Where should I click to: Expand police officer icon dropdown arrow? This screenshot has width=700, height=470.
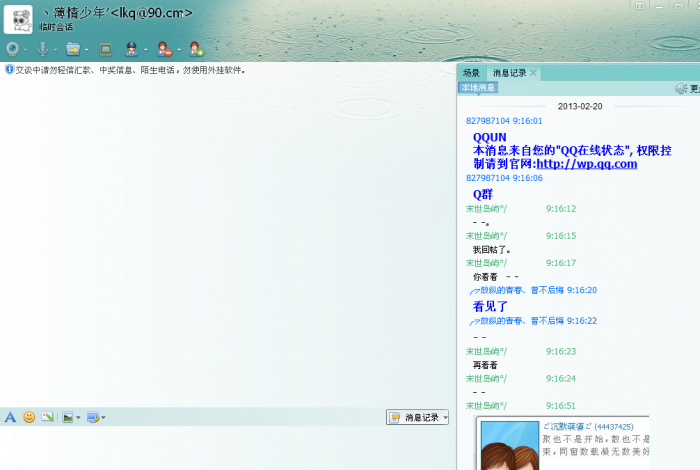(146, 50)
